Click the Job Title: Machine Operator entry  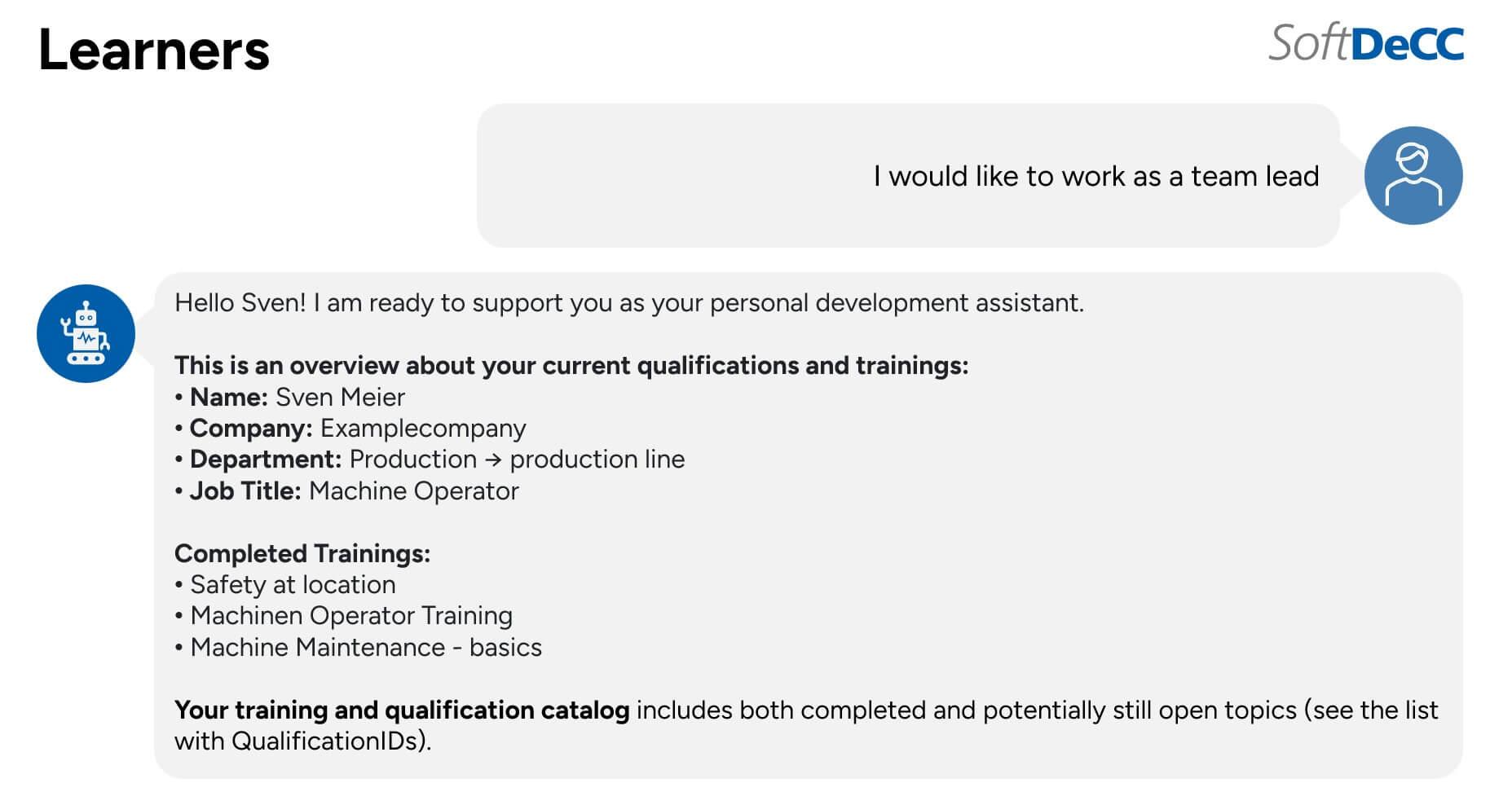346,491
